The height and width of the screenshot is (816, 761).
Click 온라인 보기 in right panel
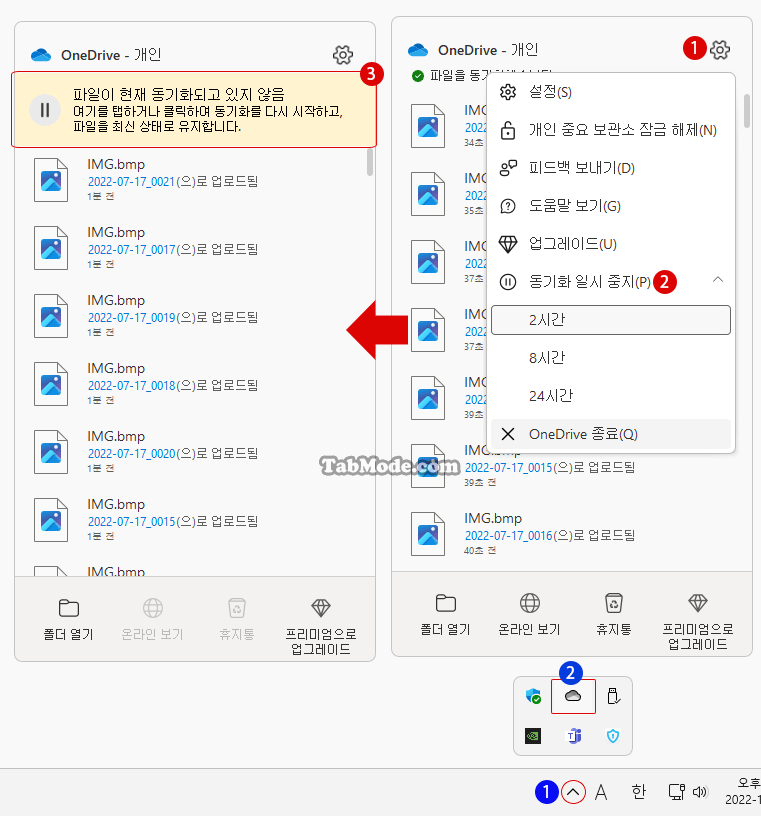tap(529, 615)
